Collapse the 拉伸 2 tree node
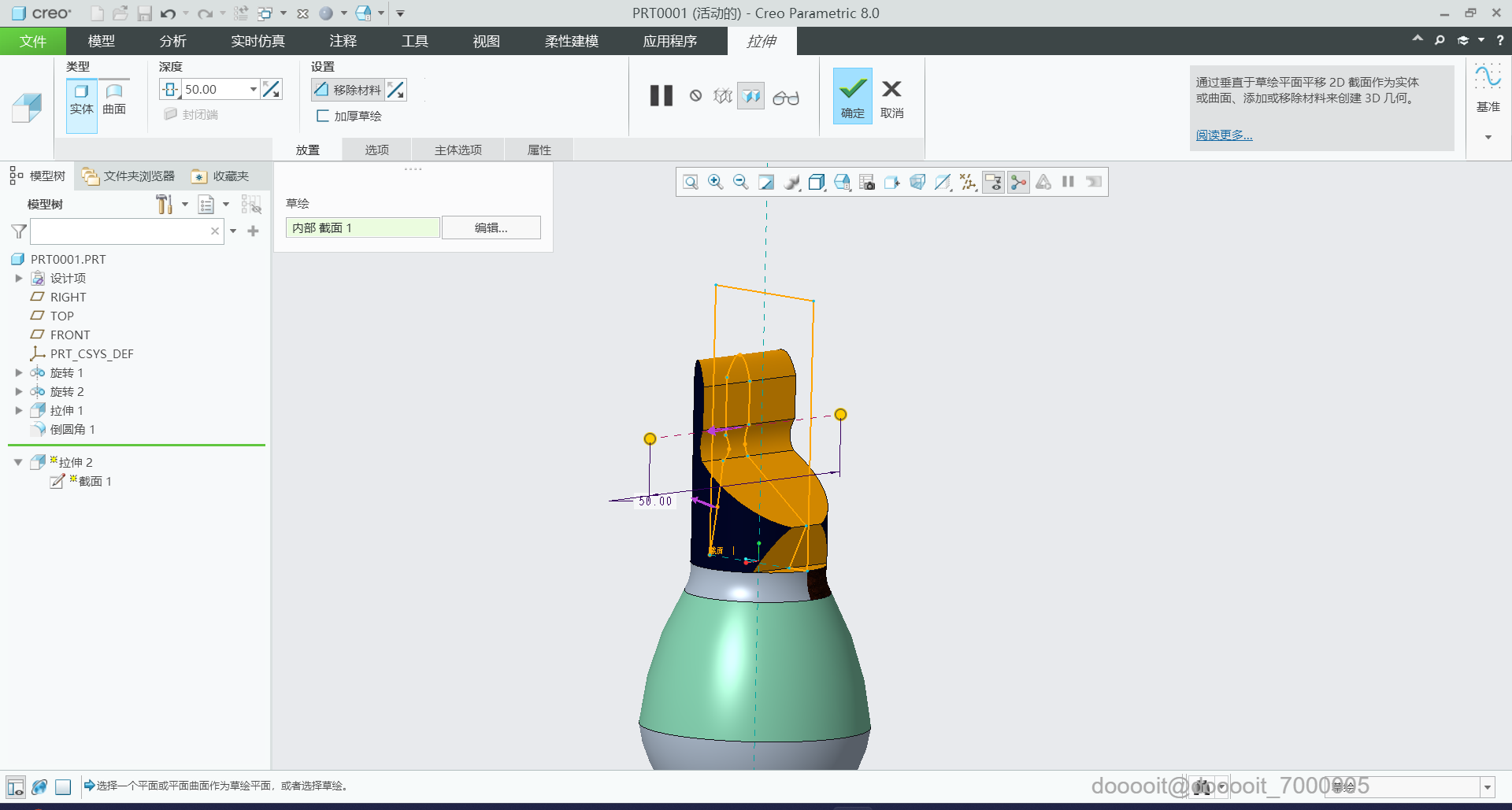This screenshot has width=1512, height=810. [x=18, y=463]
